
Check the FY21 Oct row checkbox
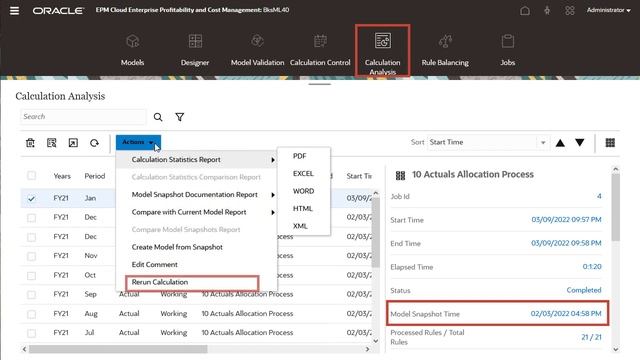coord(31,276)
